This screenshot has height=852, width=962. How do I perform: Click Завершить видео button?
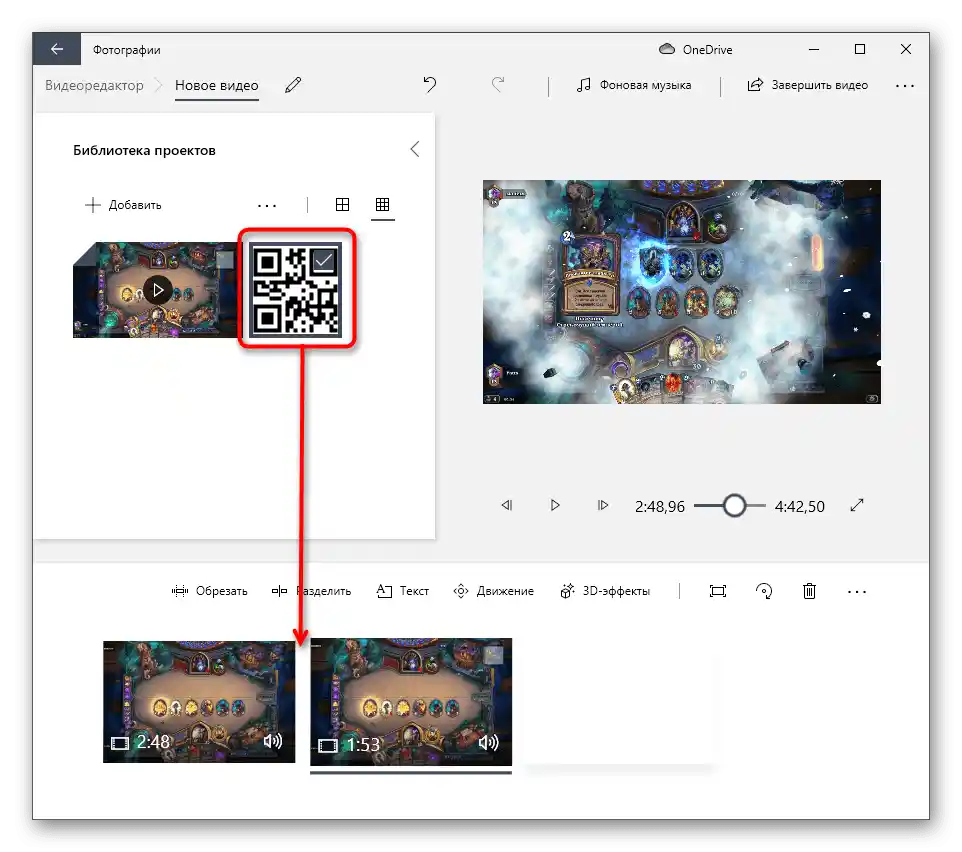coord(807,85)
